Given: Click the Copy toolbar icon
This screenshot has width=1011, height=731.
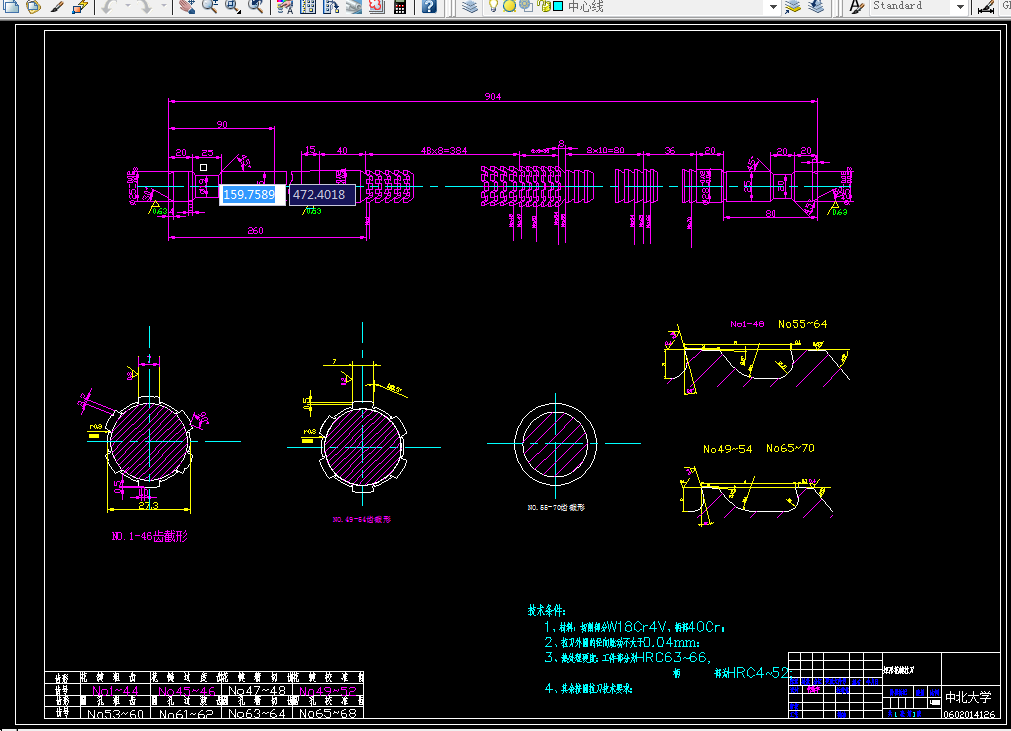Looking at the screenshot, I should coord(11,6).
